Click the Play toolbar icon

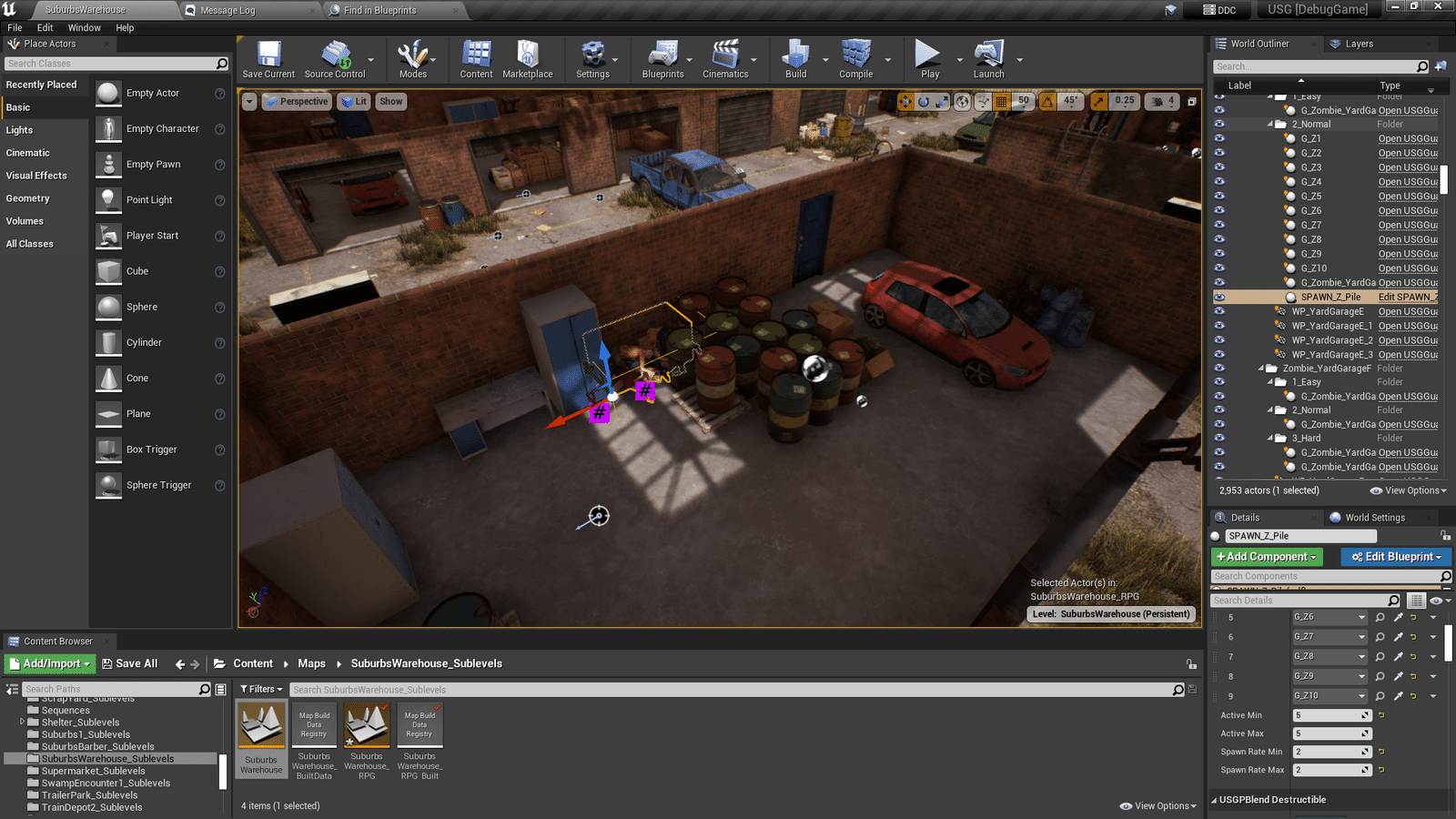point(929,59)
